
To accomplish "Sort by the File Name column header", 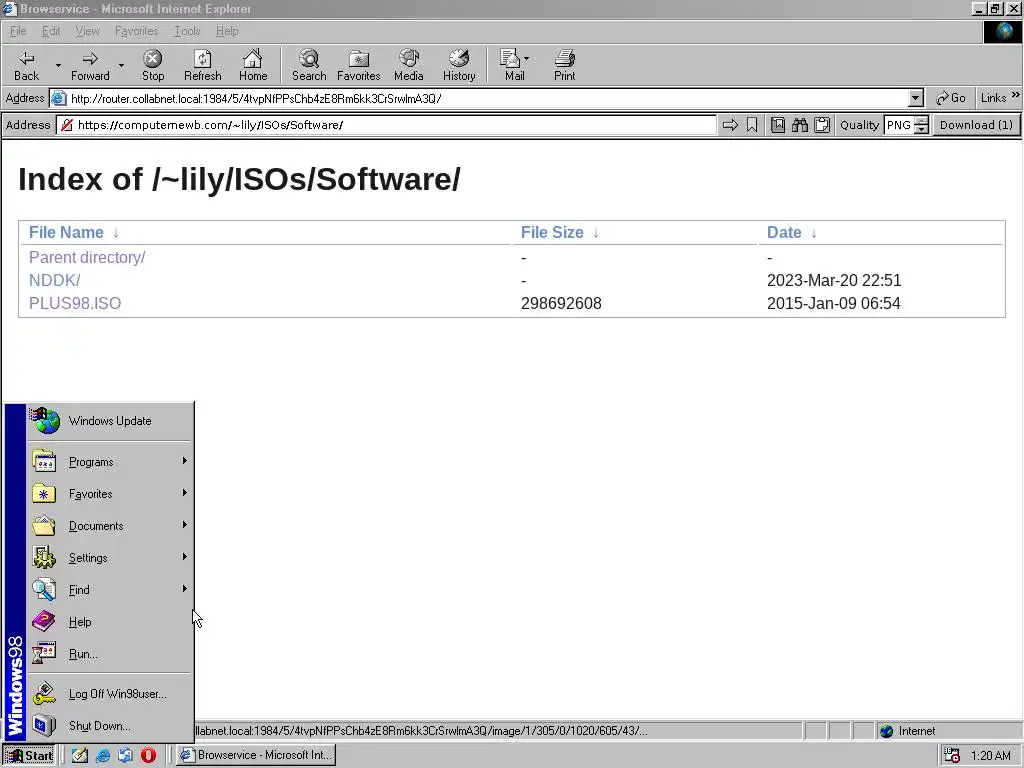I will pos(66,232).
